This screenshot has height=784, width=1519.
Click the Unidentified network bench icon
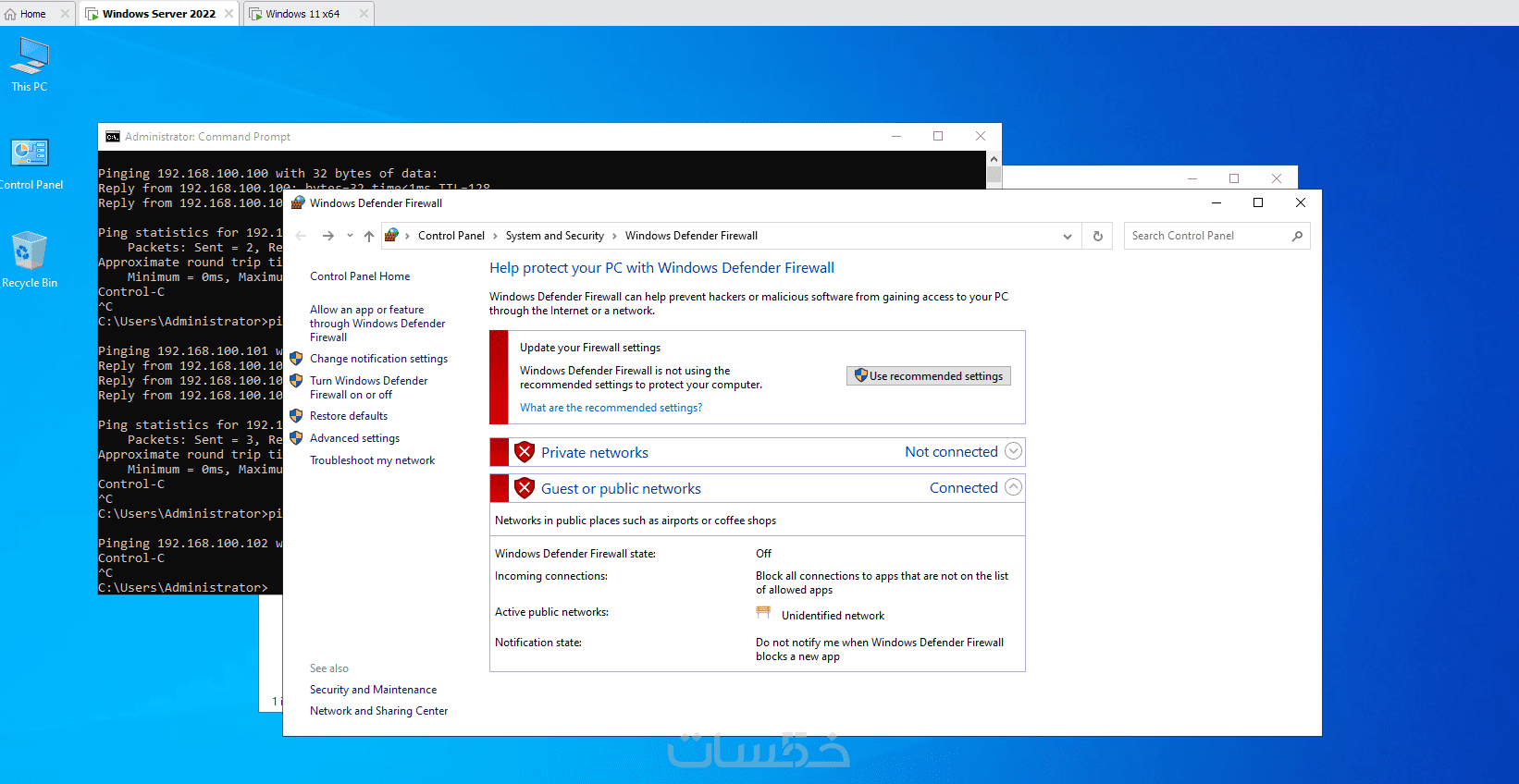763,613
